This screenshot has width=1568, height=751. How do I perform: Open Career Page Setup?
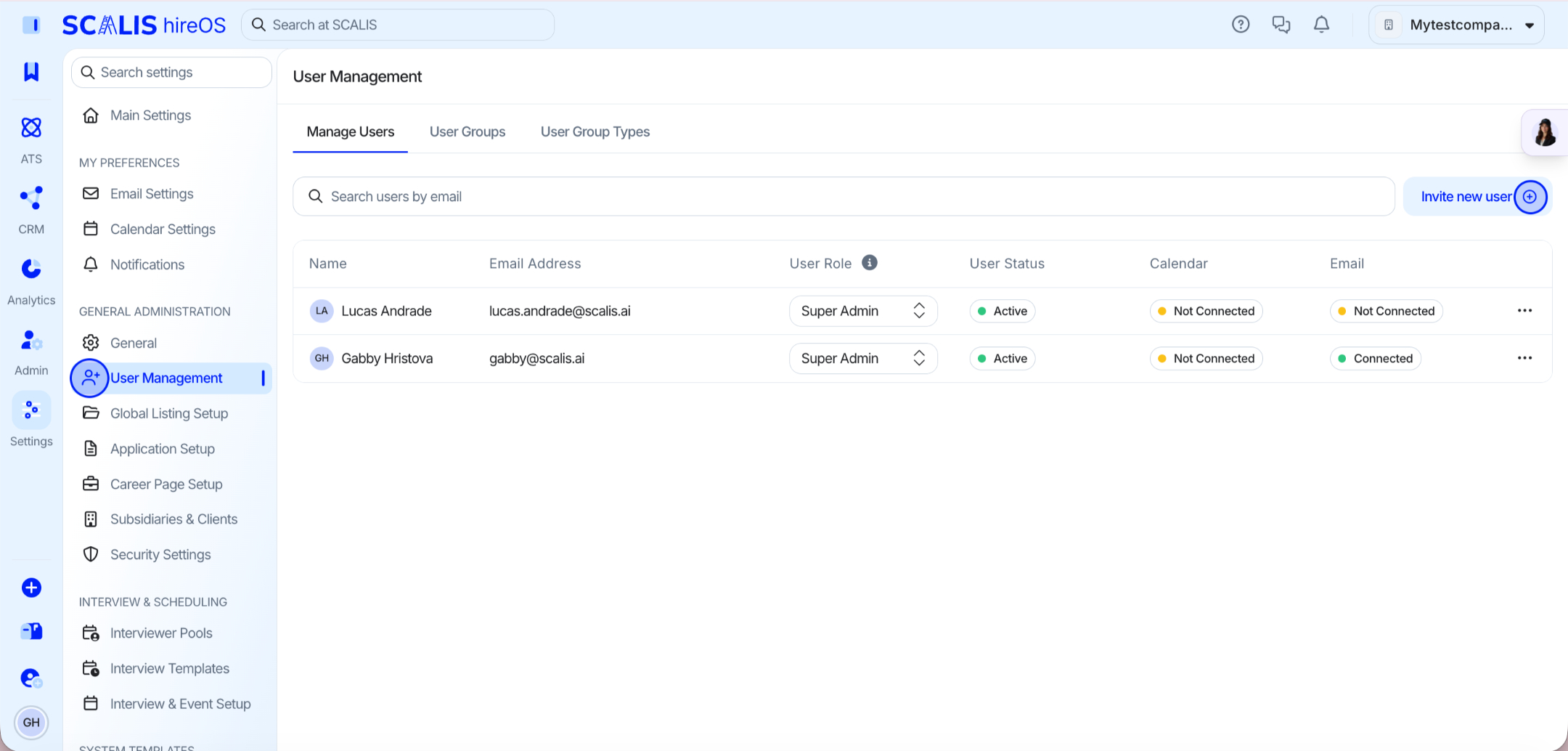point(166,484)
